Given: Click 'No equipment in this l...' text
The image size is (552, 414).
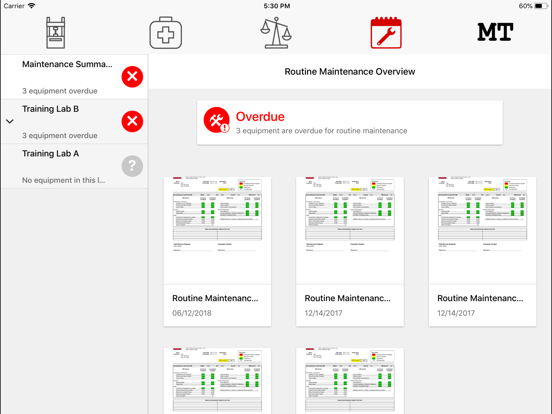Looking at the screenshot, I should pos(64,180).
